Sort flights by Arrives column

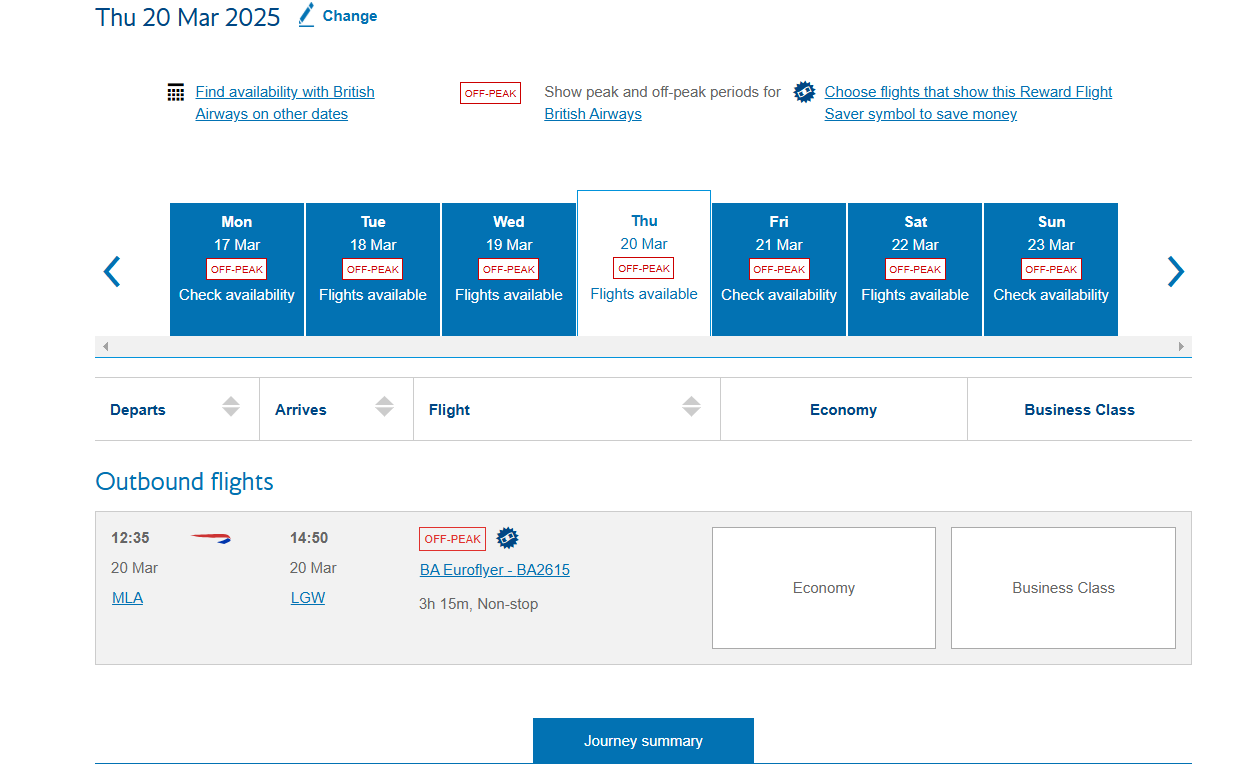[385, 407]
